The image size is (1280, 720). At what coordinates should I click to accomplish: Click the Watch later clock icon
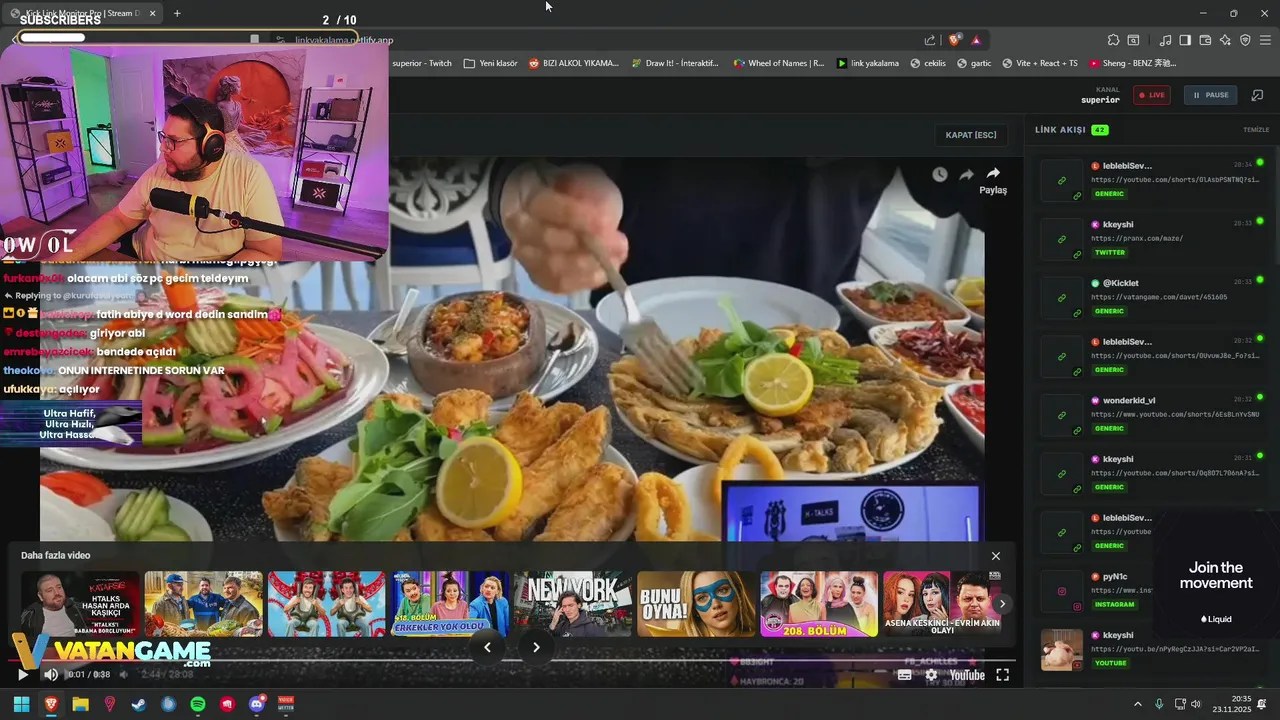click(x=940, y=174)
